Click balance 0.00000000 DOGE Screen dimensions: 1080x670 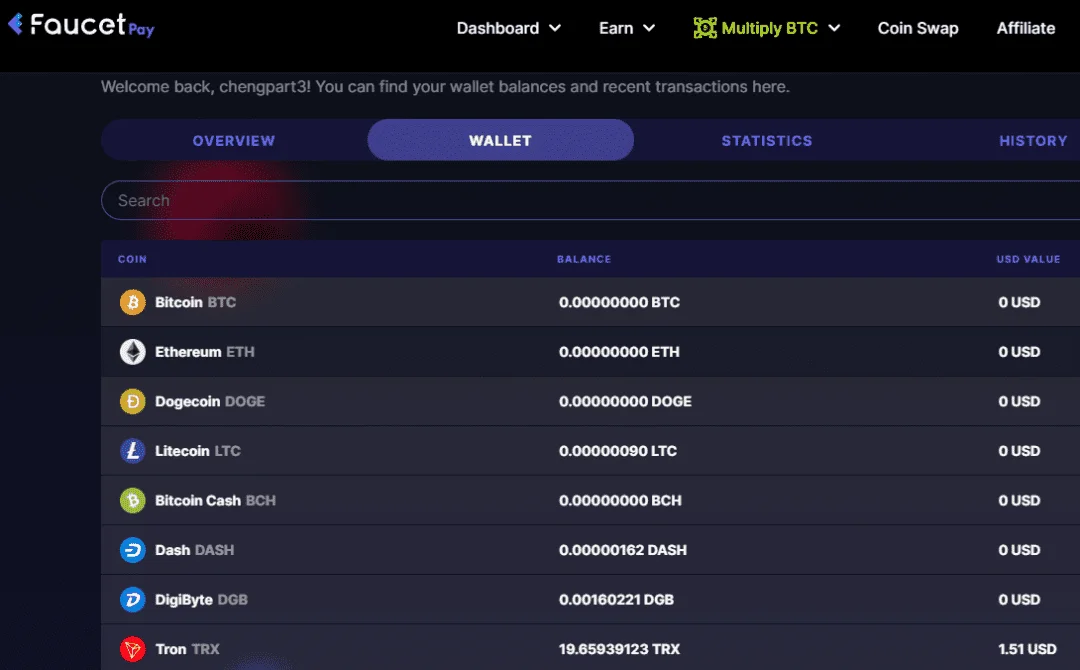pyautogui.click(x=625, y=401)
